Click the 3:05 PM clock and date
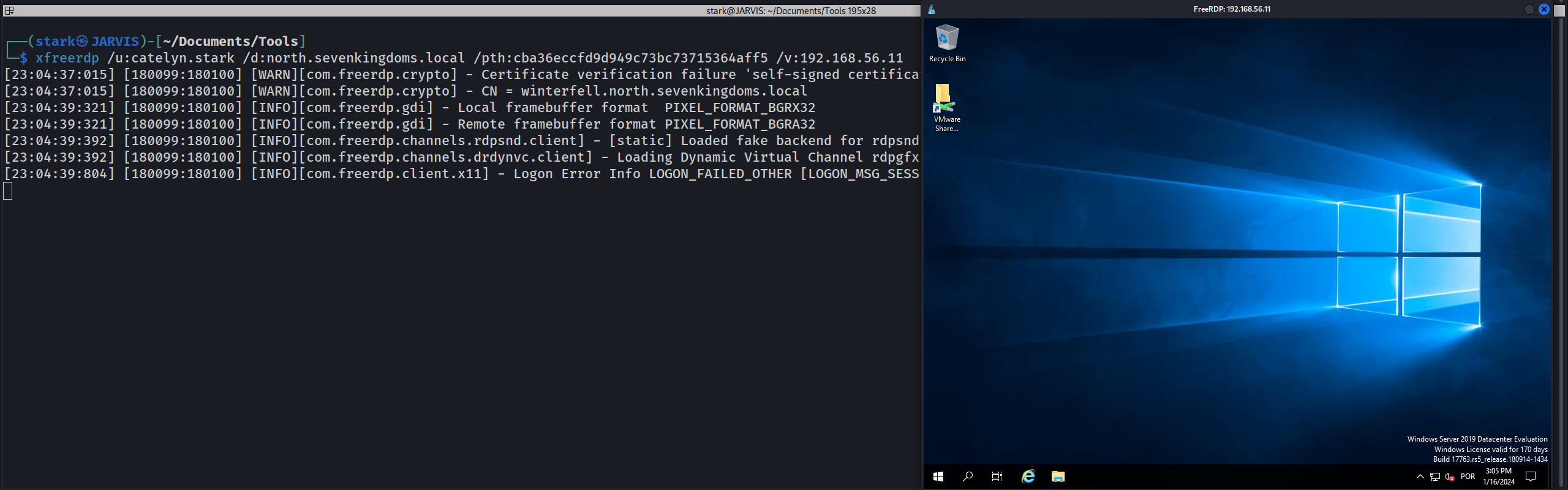The image size is (1568, 490). coord(1499,477)
